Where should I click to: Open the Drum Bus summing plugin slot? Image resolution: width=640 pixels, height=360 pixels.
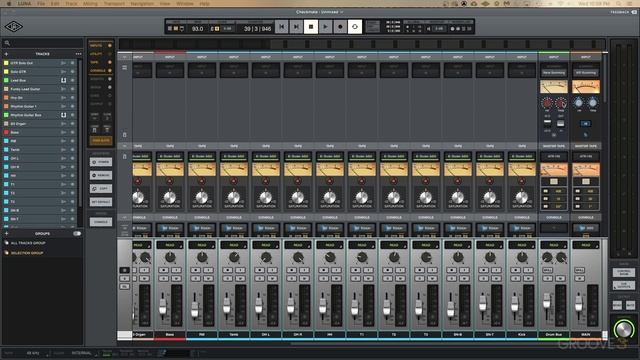554,73
